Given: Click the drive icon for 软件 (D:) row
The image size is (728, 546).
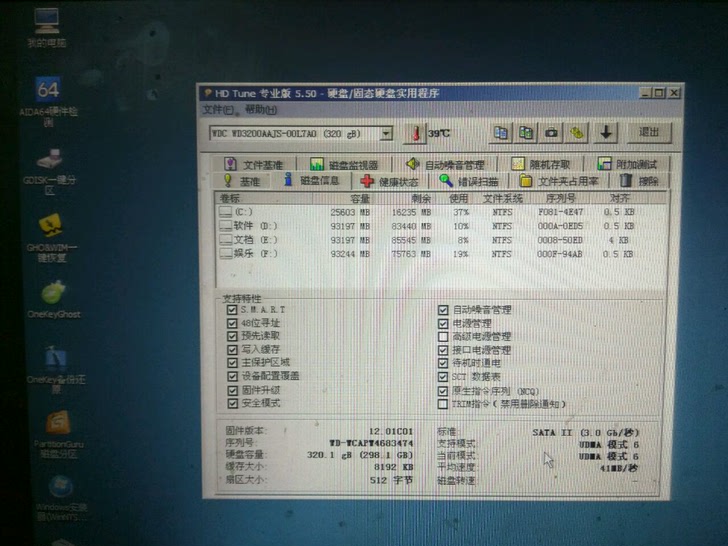Looking at the screenshot, I should pos(226,226).
